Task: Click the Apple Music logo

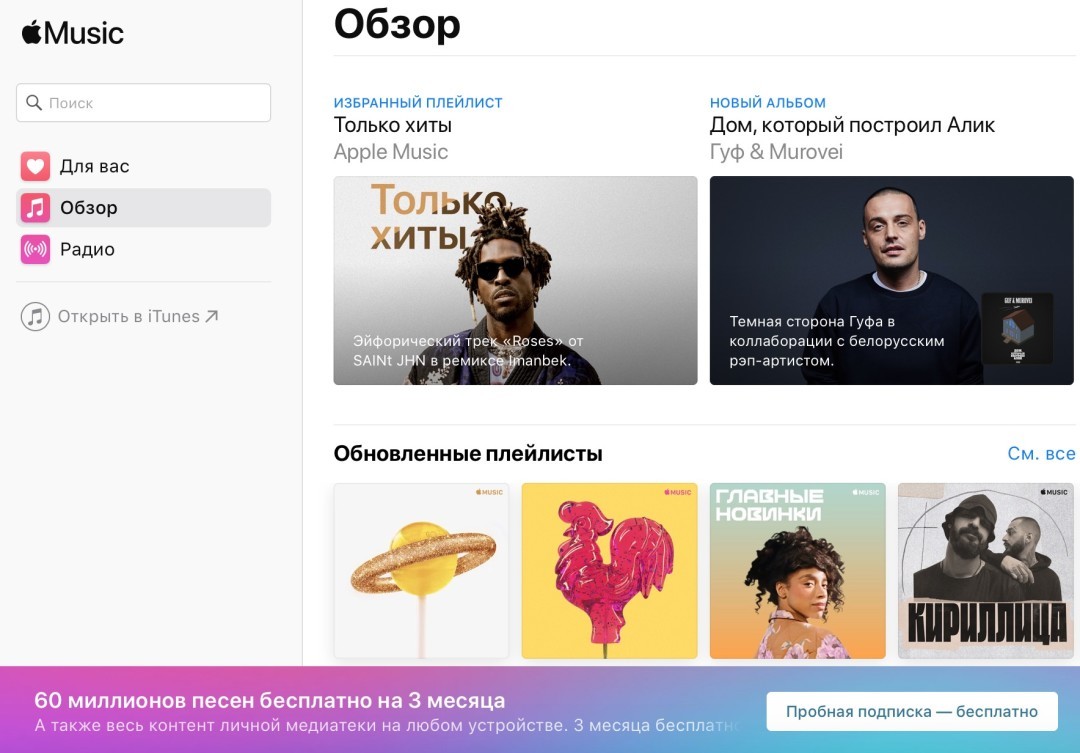Action: tap(73, 33)
